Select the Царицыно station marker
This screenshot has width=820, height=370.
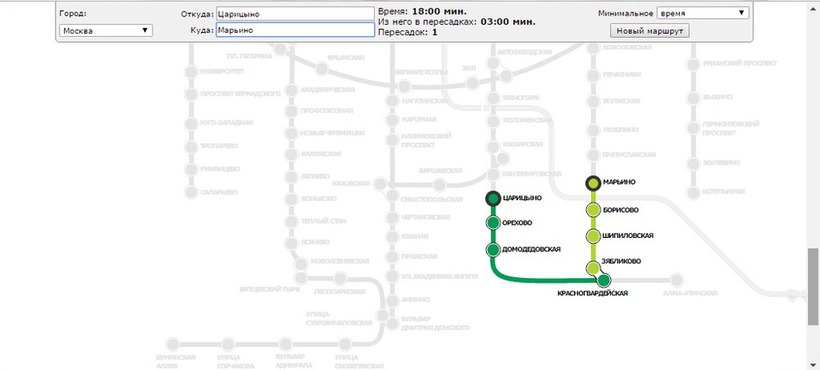click(493, 199)
